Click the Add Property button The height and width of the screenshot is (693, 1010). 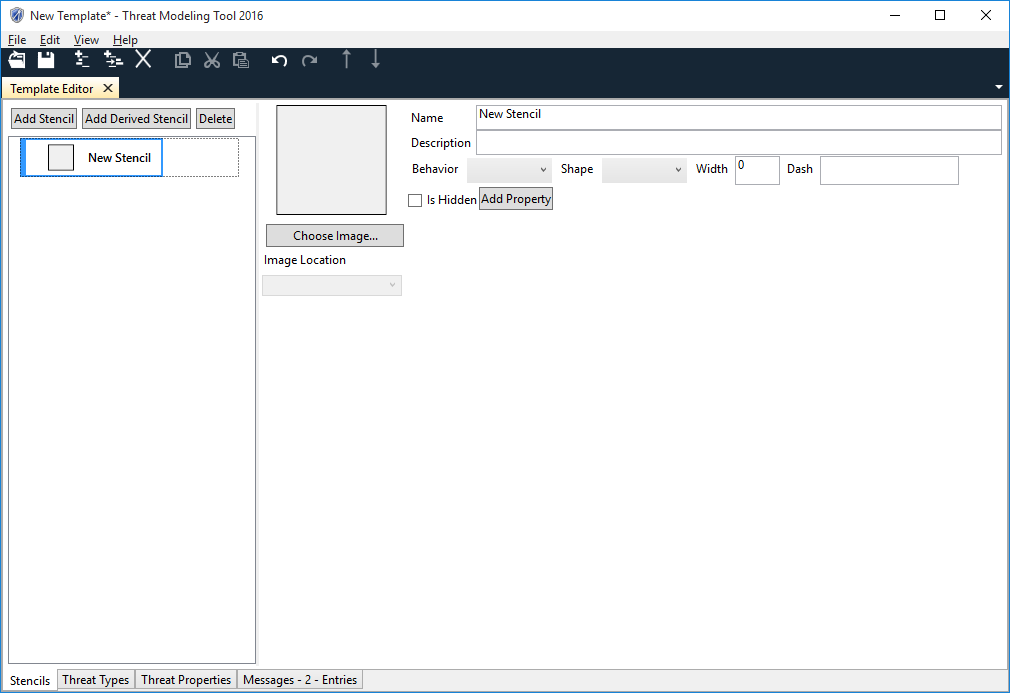coord(516,199)
